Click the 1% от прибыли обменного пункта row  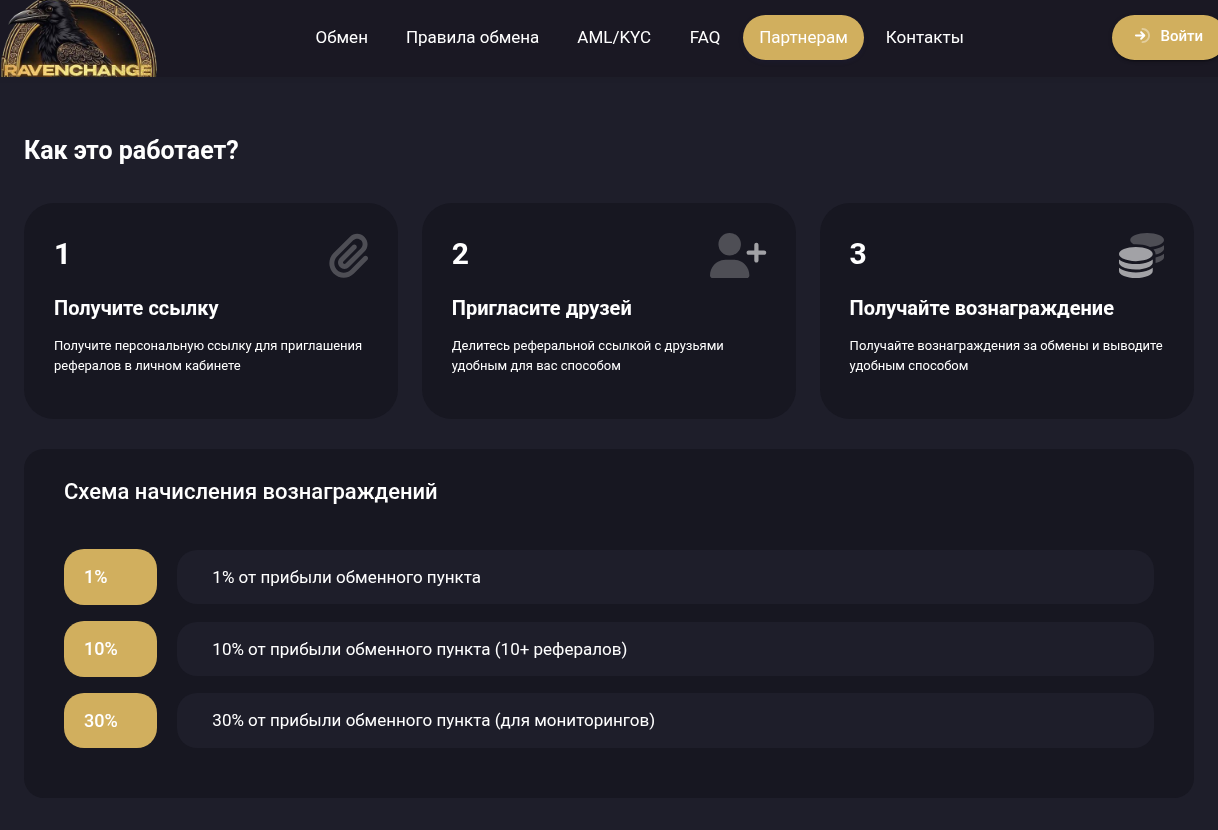665,577
